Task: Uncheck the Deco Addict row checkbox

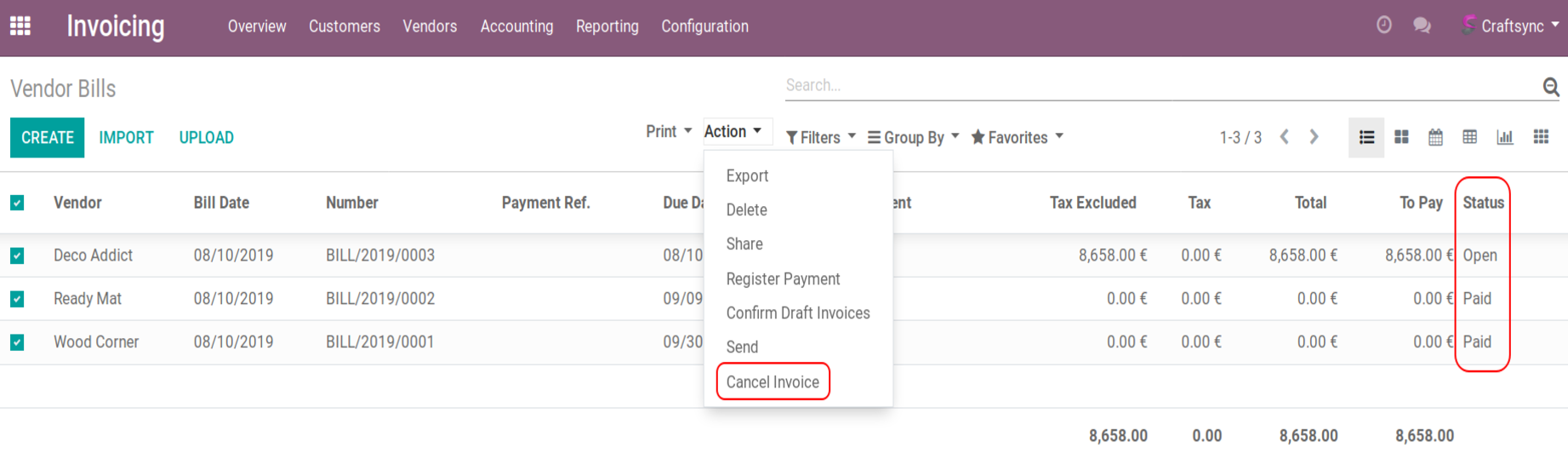Action: tap(17, 255)
